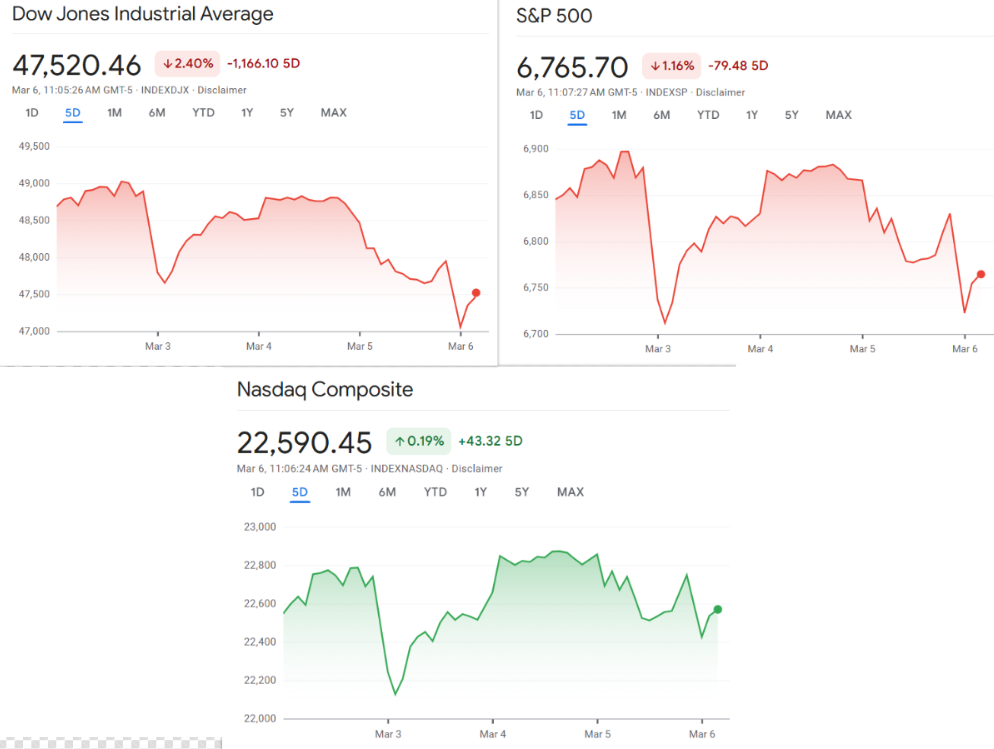This screenshot has width=994, height=749.
Task: Click S&P 500 chart's red endpoint dot
Action: point(981,274)
